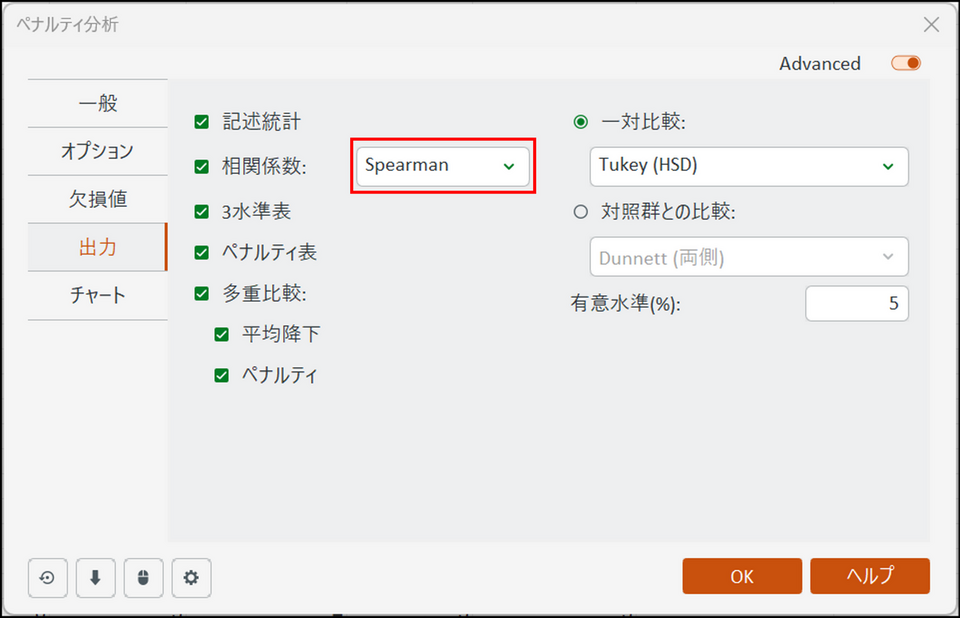This screenshot has height=618, width=960.
Task: Click the OK button
Action: tap(742, 576)
